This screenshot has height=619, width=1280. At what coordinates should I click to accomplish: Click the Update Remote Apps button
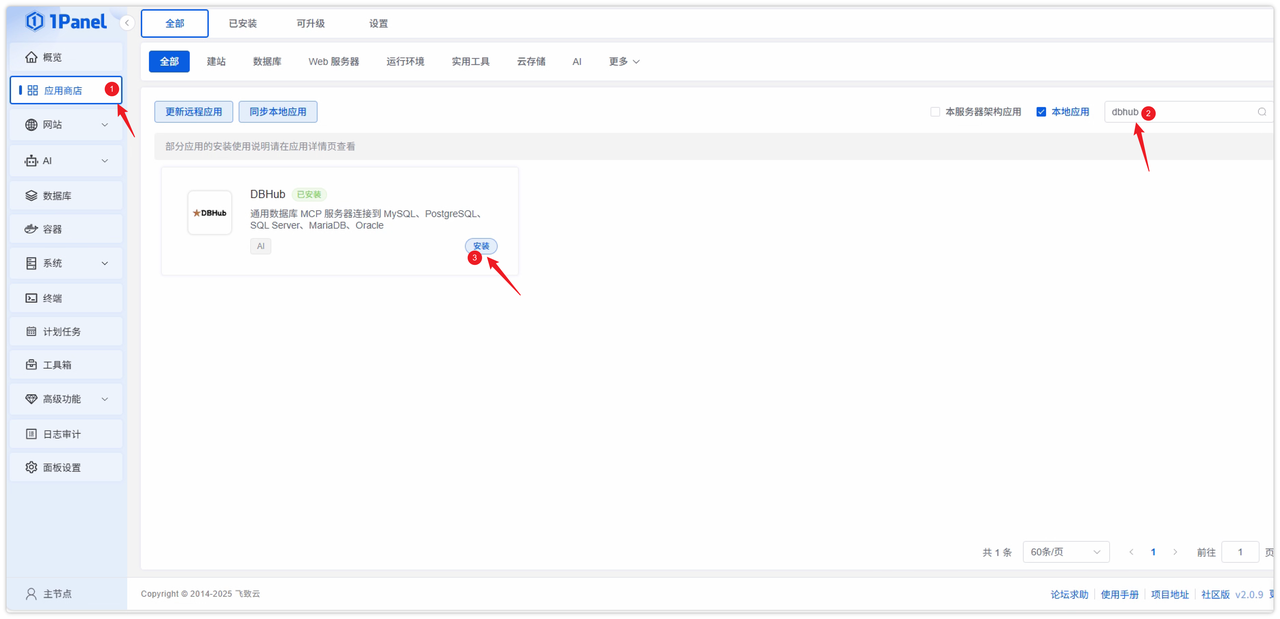click(194, 112)
